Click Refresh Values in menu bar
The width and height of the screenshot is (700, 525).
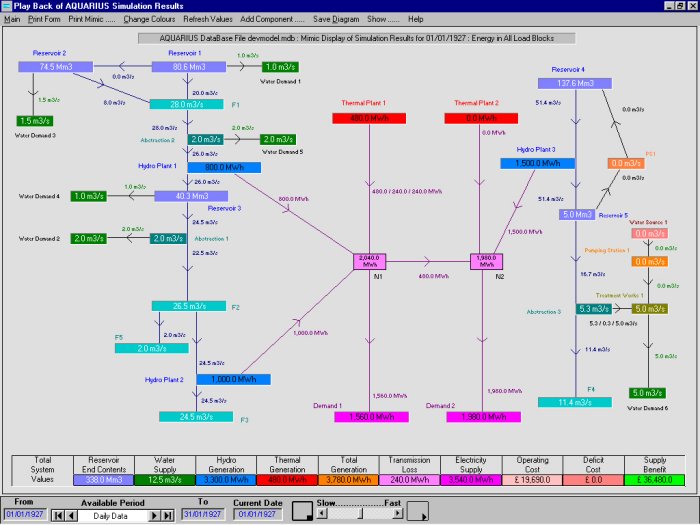(x=206, y=19)
